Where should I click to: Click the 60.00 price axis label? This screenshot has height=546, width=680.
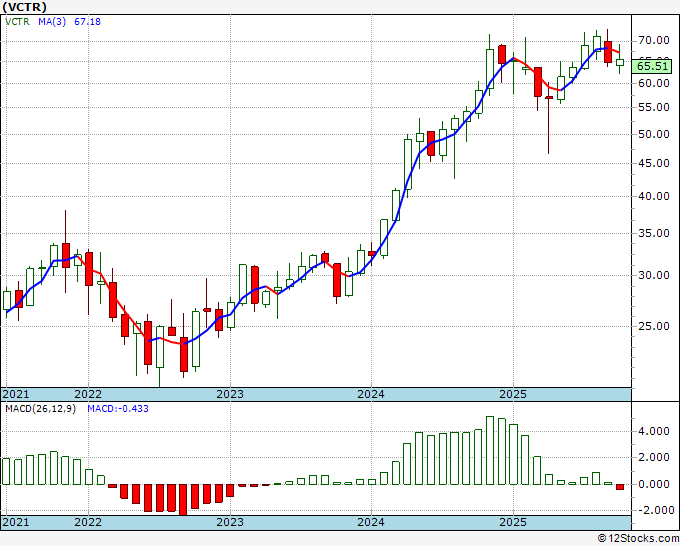pyautogui.click(x=654, y=83)
